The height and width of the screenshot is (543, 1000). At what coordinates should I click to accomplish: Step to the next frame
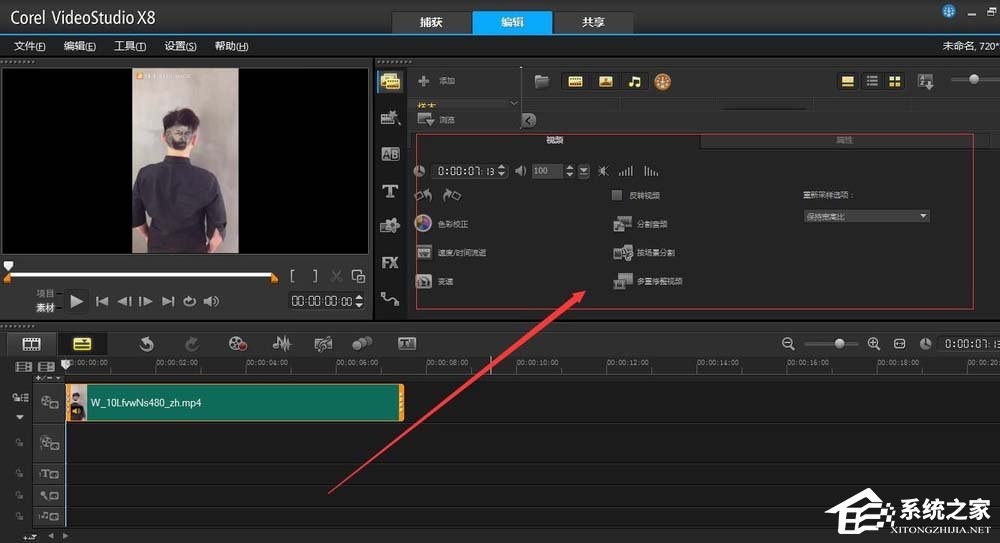(x=145, y=301)
